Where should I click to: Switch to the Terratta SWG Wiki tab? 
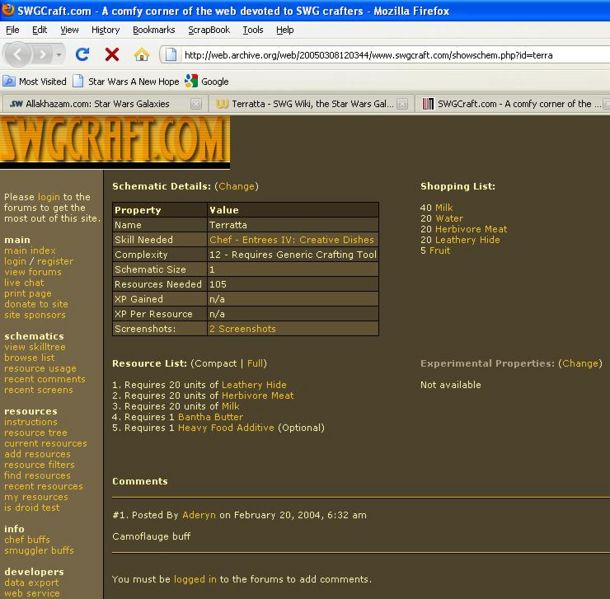[305, 103]
